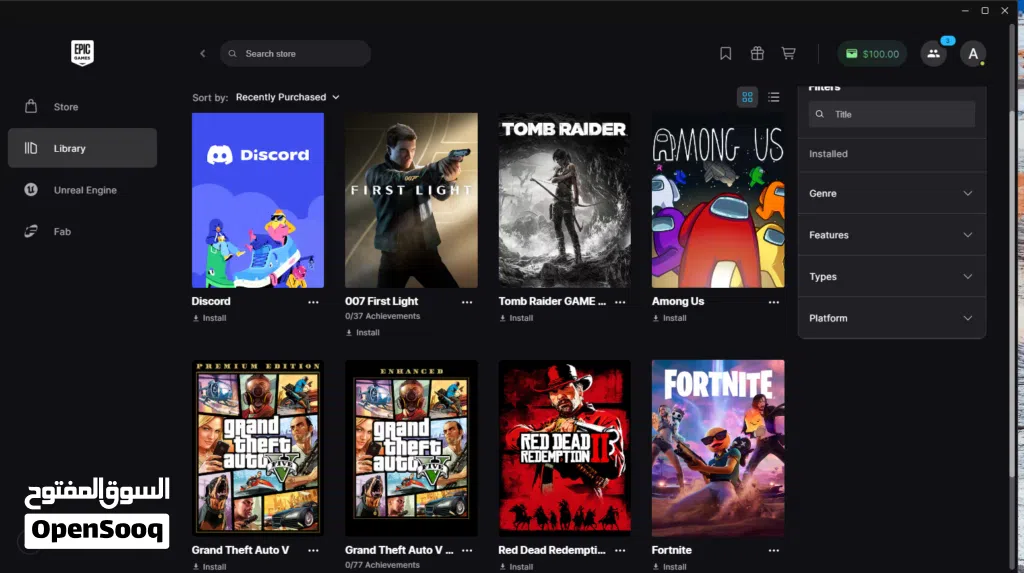This screenshot has height=573, width=1024.
Task: Click the Fab logo icon
Action: click(31, 231)
